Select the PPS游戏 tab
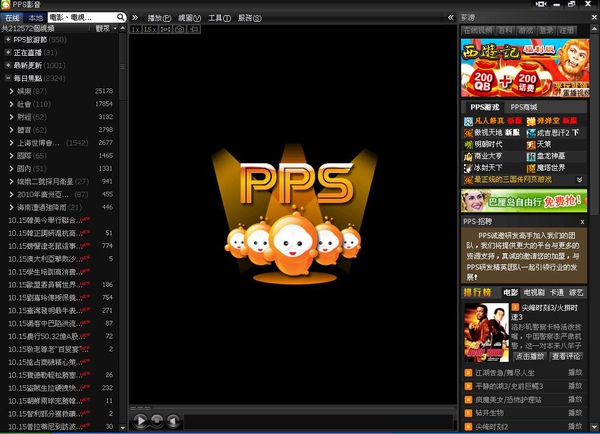Image resolution: width=600 pixels, height=434 pixels. [484, 107]
